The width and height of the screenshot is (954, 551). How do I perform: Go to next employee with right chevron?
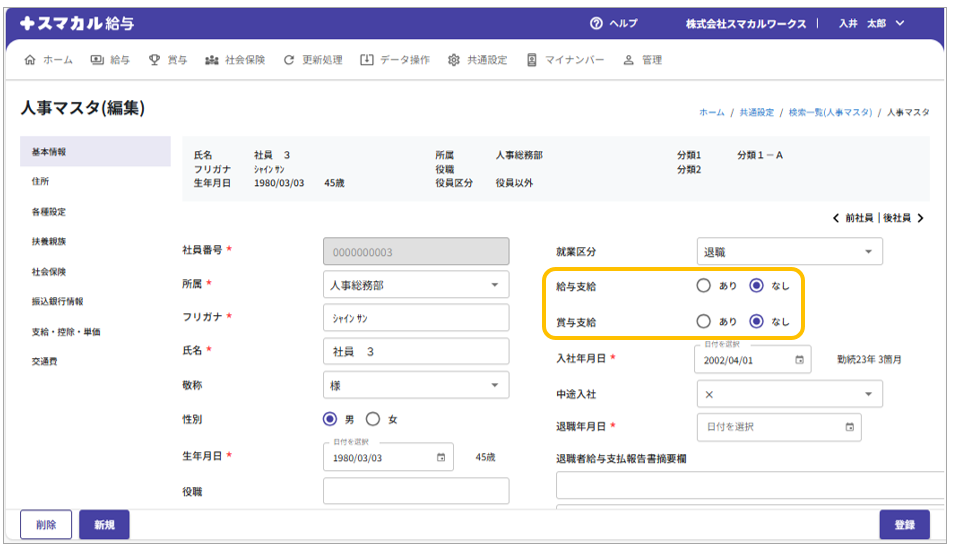(920, 218)
